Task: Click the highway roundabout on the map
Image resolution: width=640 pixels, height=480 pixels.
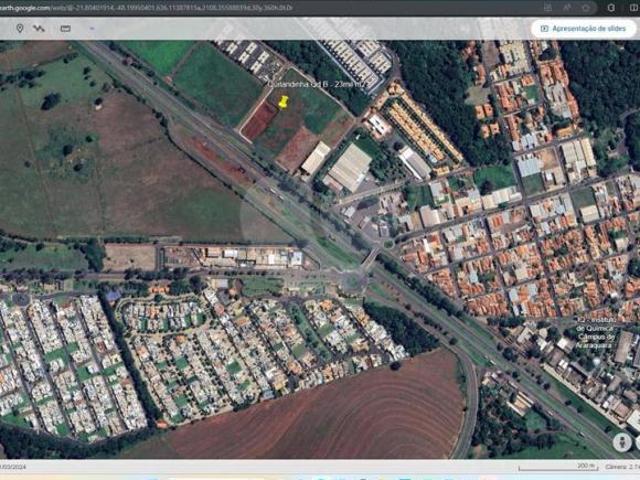Action: (353, 281)
